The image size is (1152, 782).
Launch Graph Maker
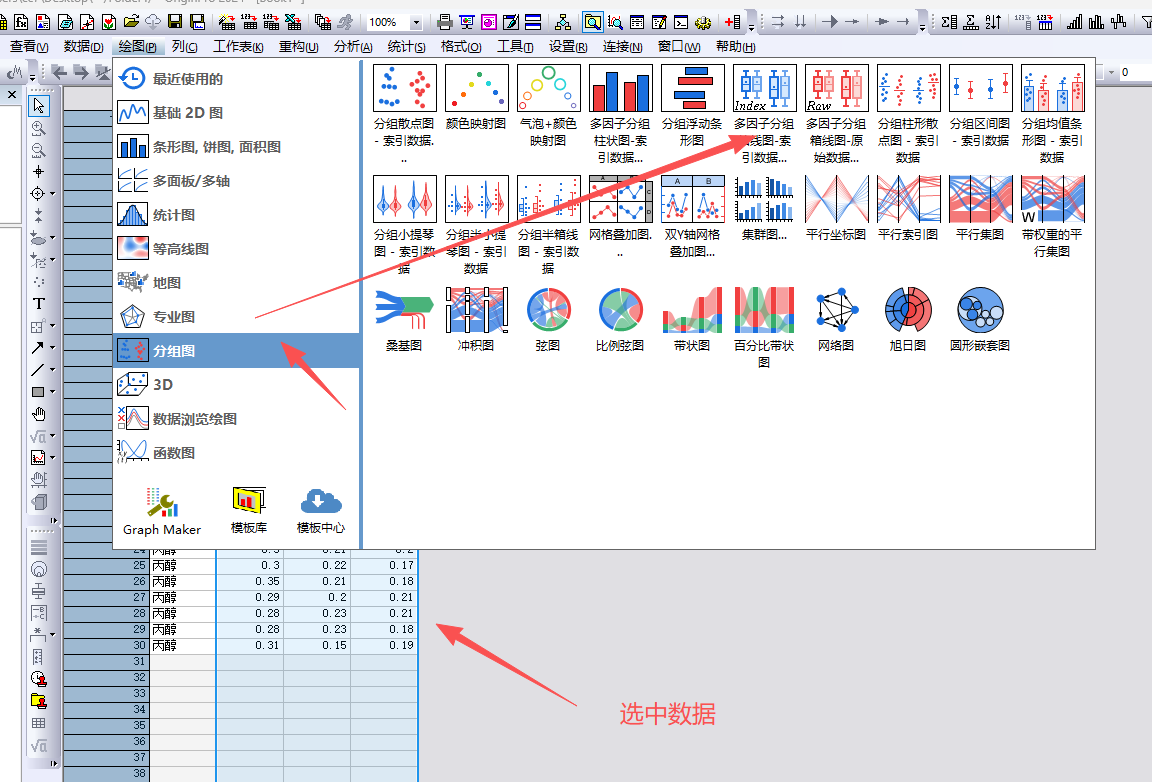(x=162, y=511)
